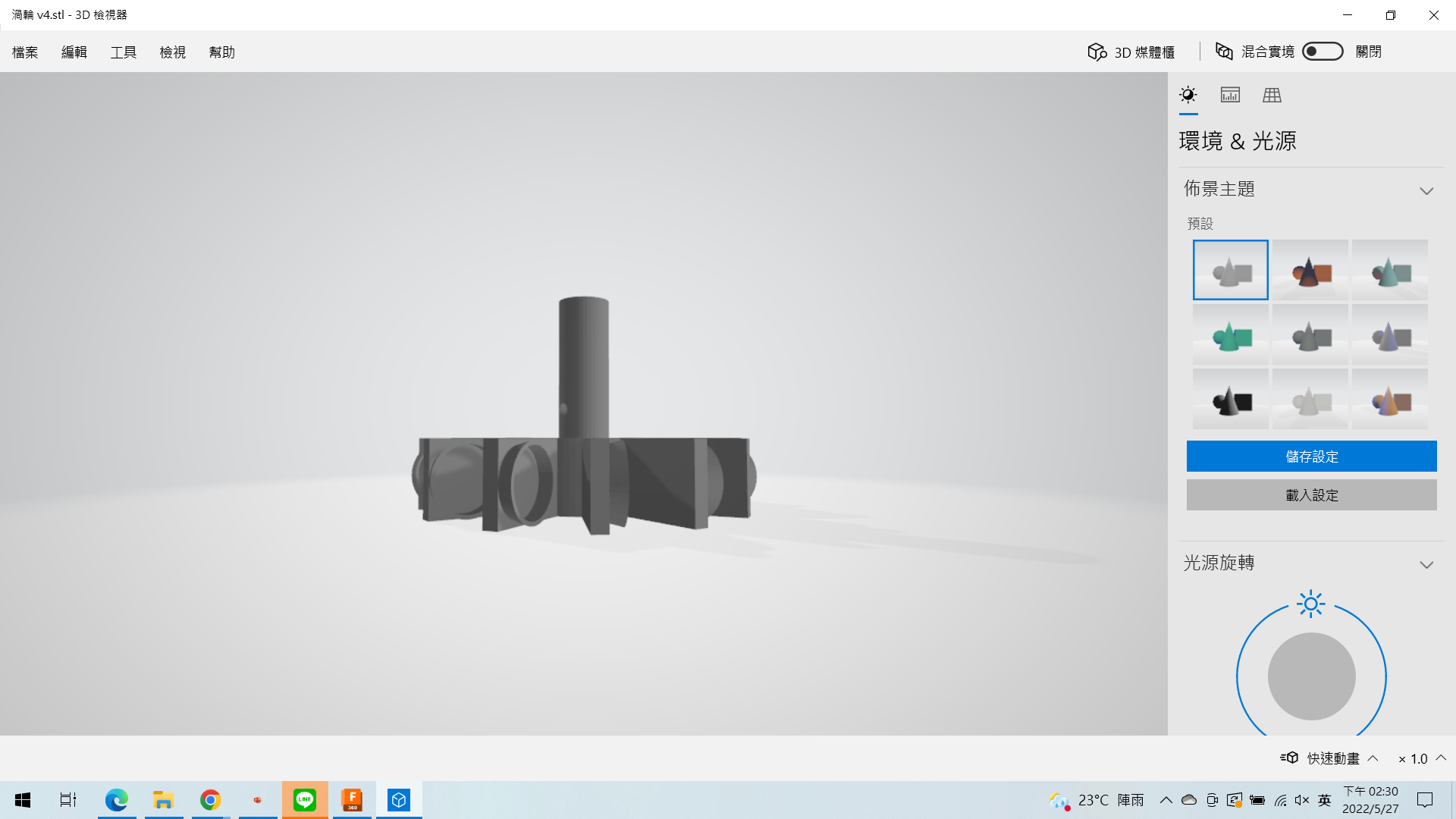
Task: Open Fusion 360 from the taskbar
Action: [352, 800]
